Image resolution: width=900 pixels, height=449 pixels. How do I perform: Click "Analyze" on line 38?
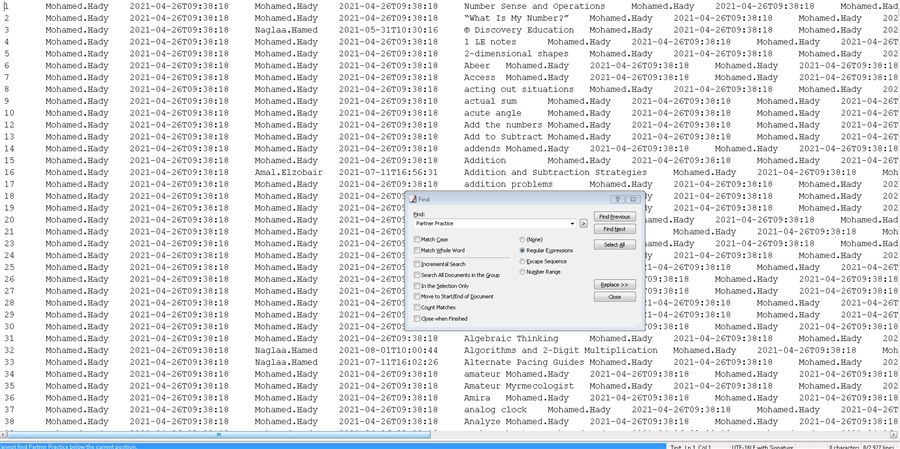point(482,421)
